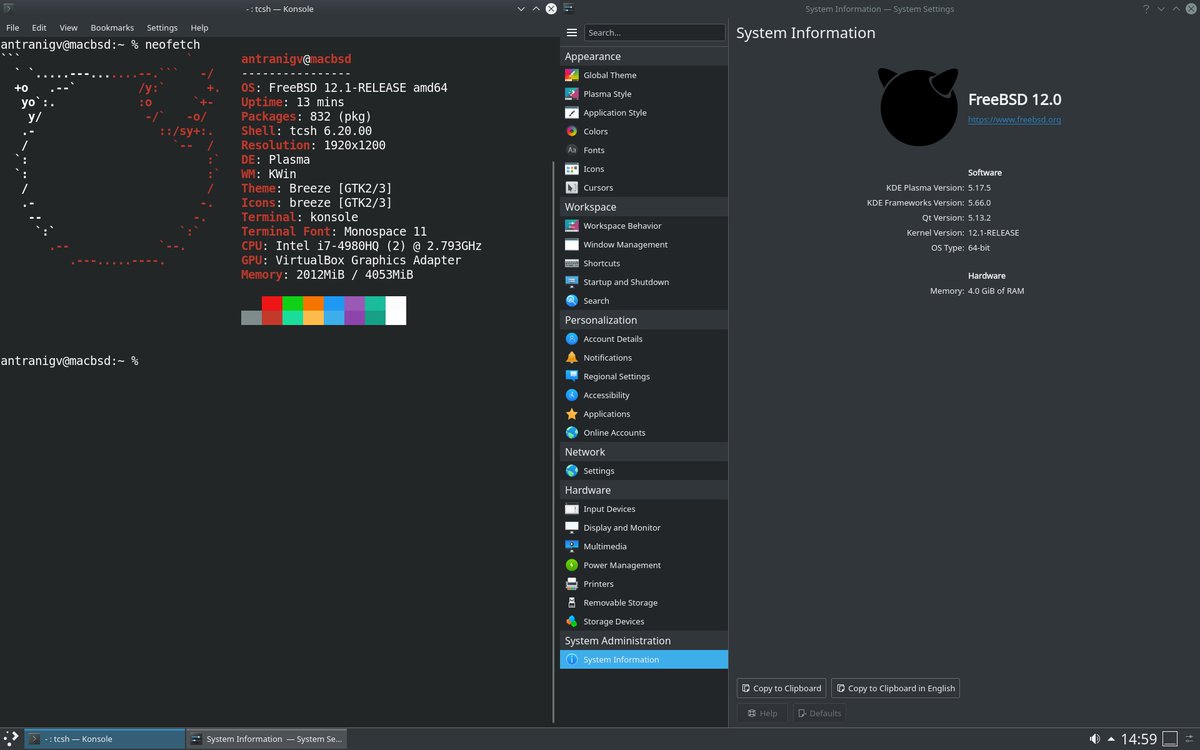Image resolution: width=1200 pixels, height=750 pixels.
Task: Open the Cursors settings
Action: pos(644,188)
